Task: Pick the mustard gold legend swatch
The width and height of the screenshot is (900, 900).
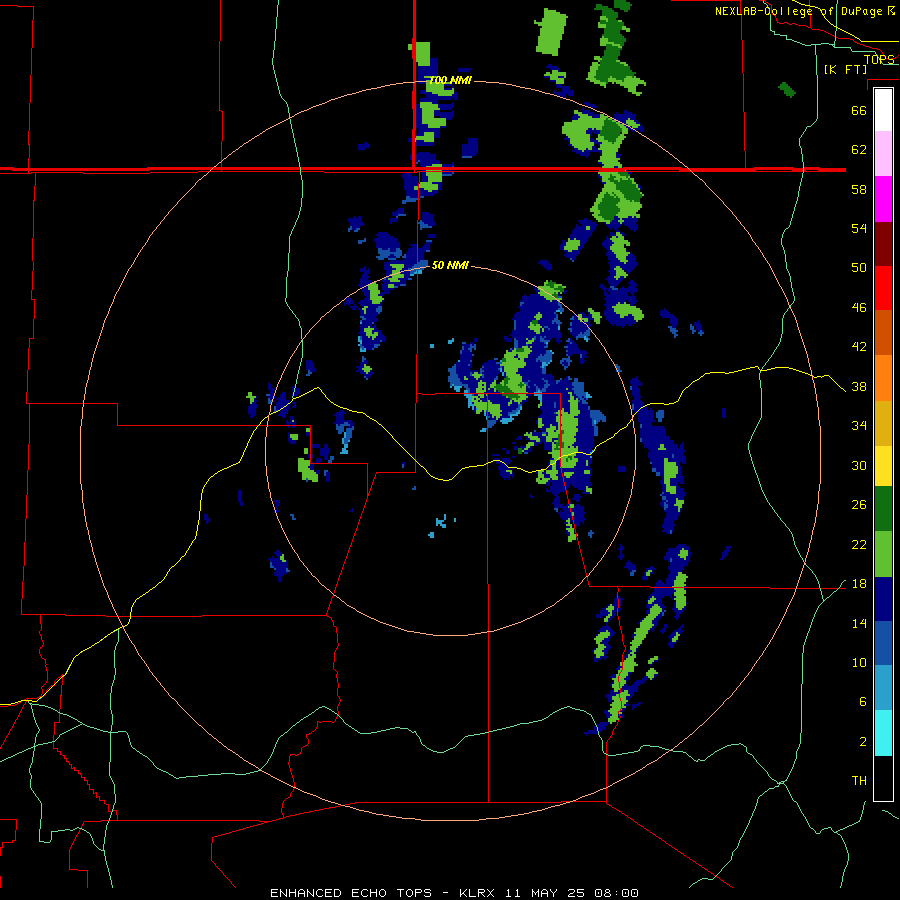Action: (x=883, y=423)
